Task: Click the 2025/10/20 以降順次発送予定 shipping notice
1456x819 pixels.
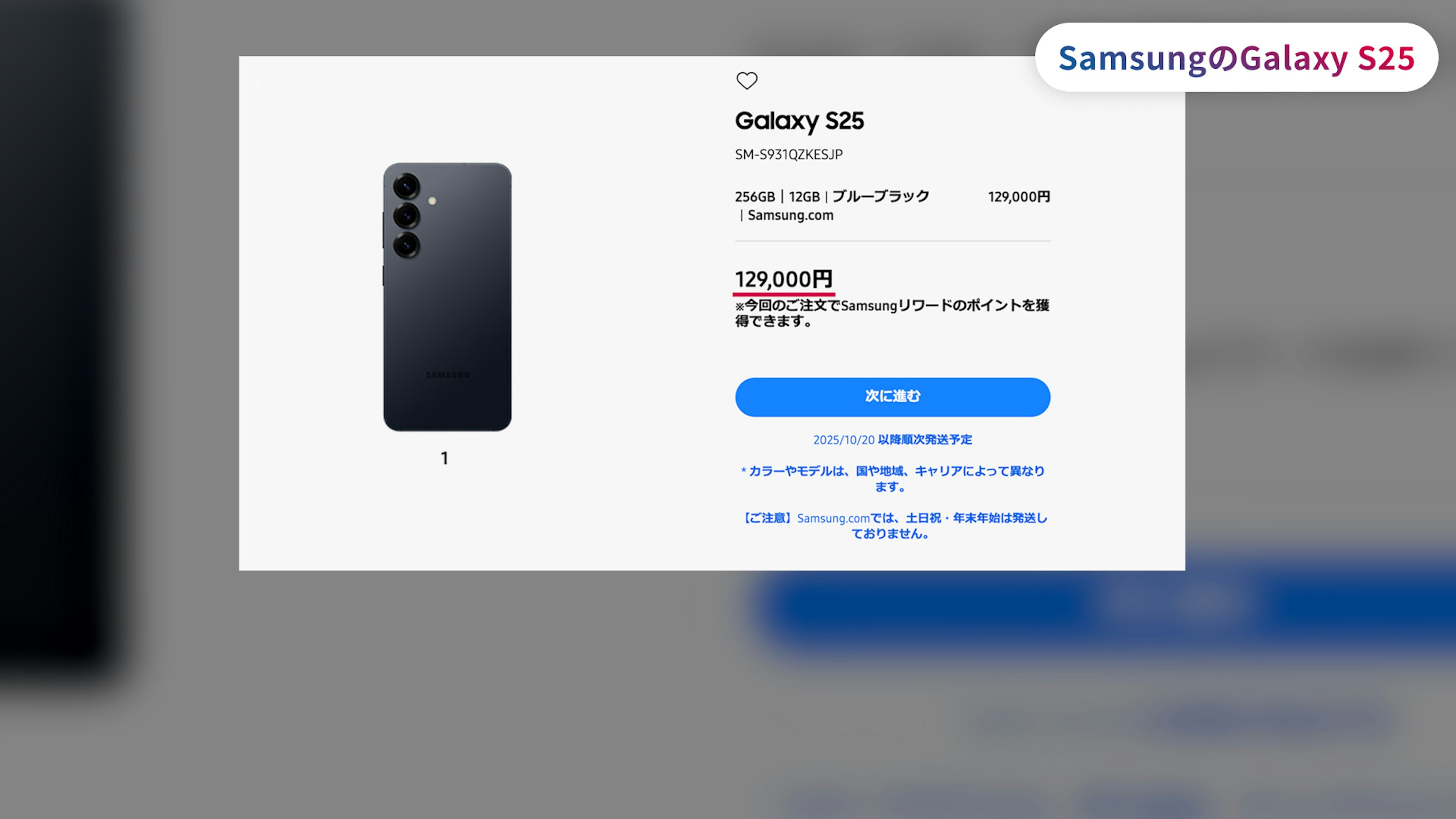Action: (x=893, y=440)
